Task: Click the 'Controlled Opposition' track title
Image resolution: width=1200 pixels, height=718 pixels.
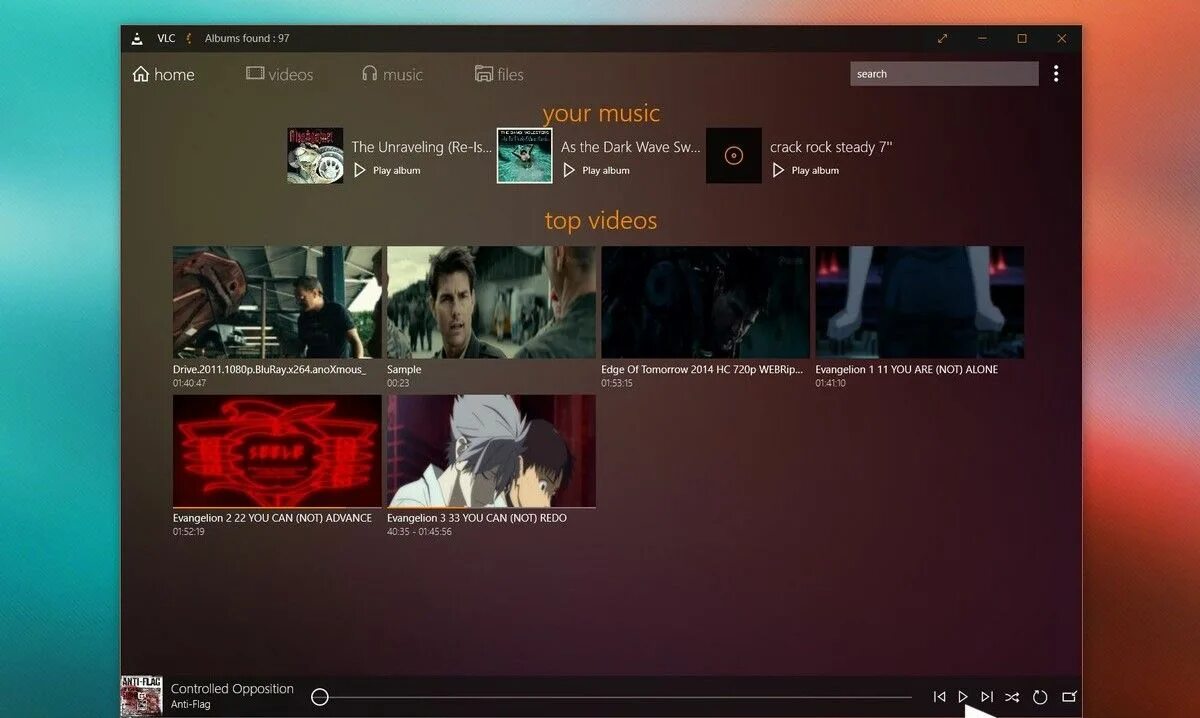Action: click(x=232, y=689)
